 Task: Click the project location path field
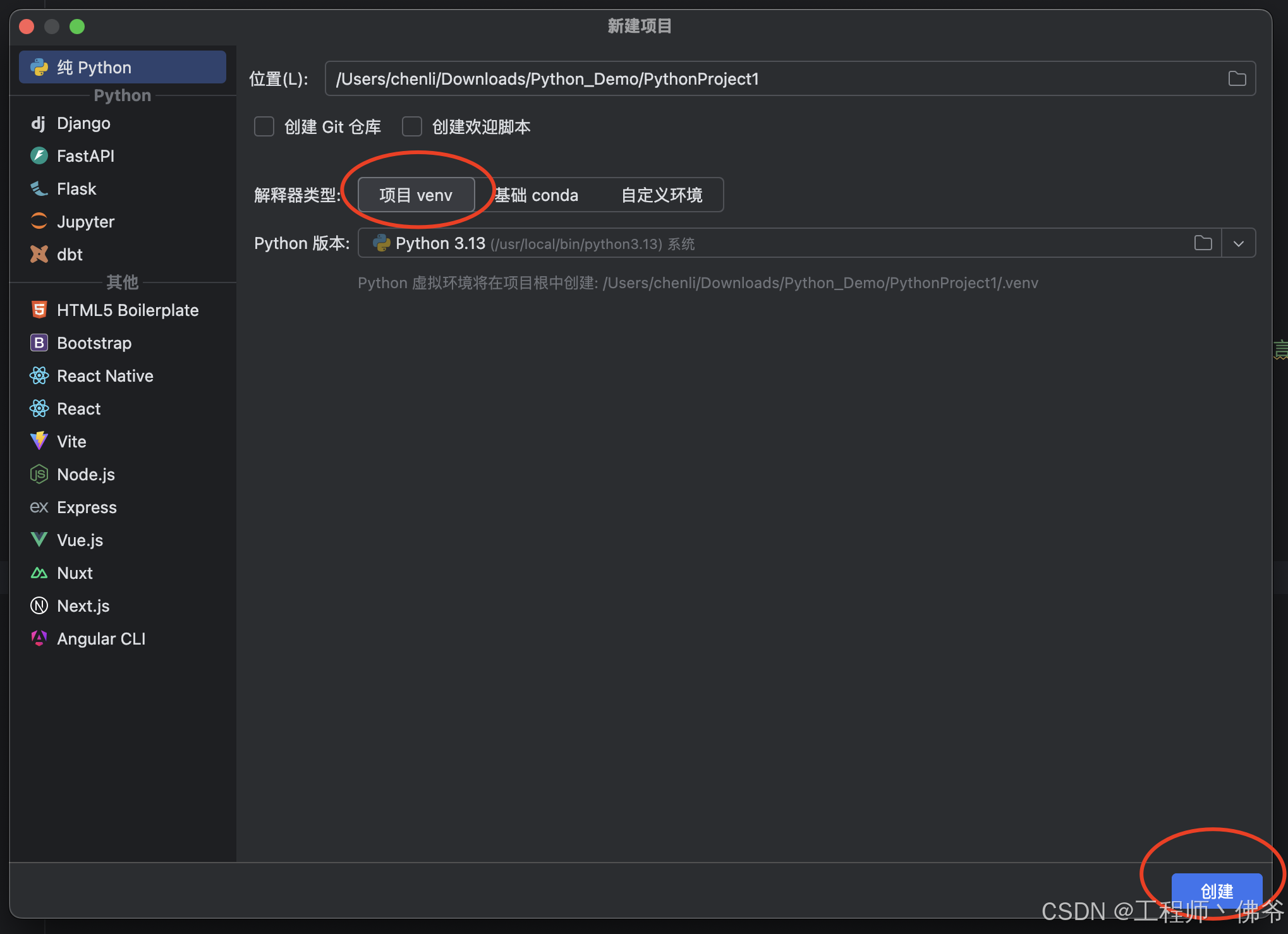tap(758, 79)
